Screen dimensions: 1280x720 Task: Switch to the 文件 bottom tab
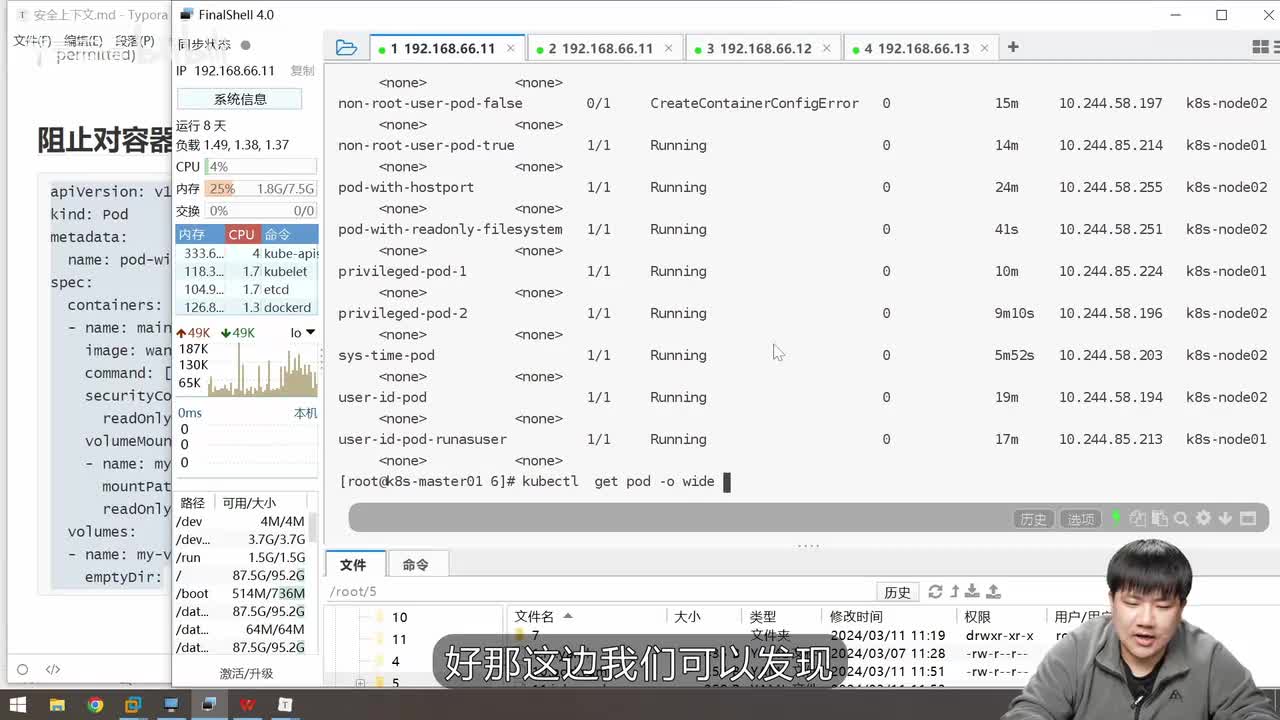pyautogui.click(x=353, y=565)
